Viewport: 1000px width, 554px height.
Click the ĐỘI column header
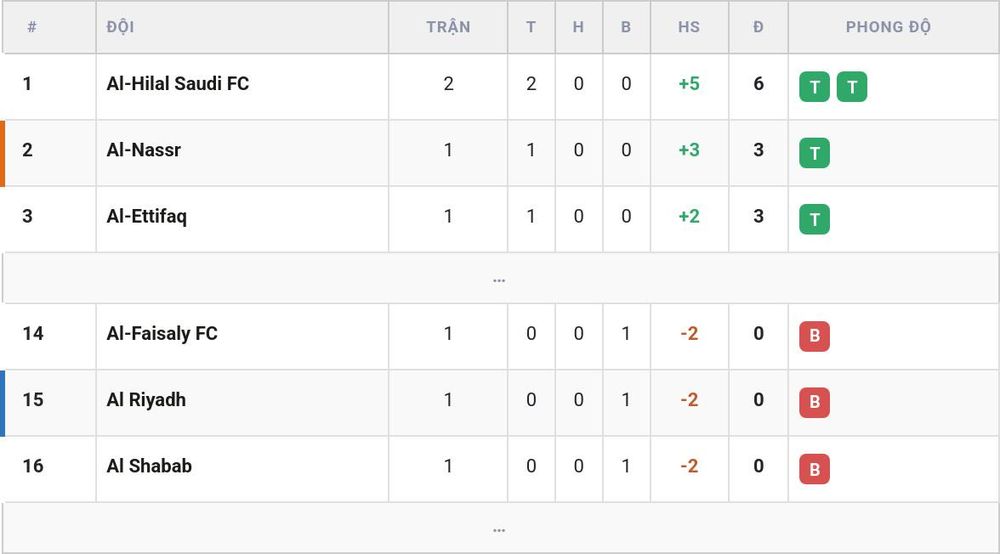click(x=121, y=27)
